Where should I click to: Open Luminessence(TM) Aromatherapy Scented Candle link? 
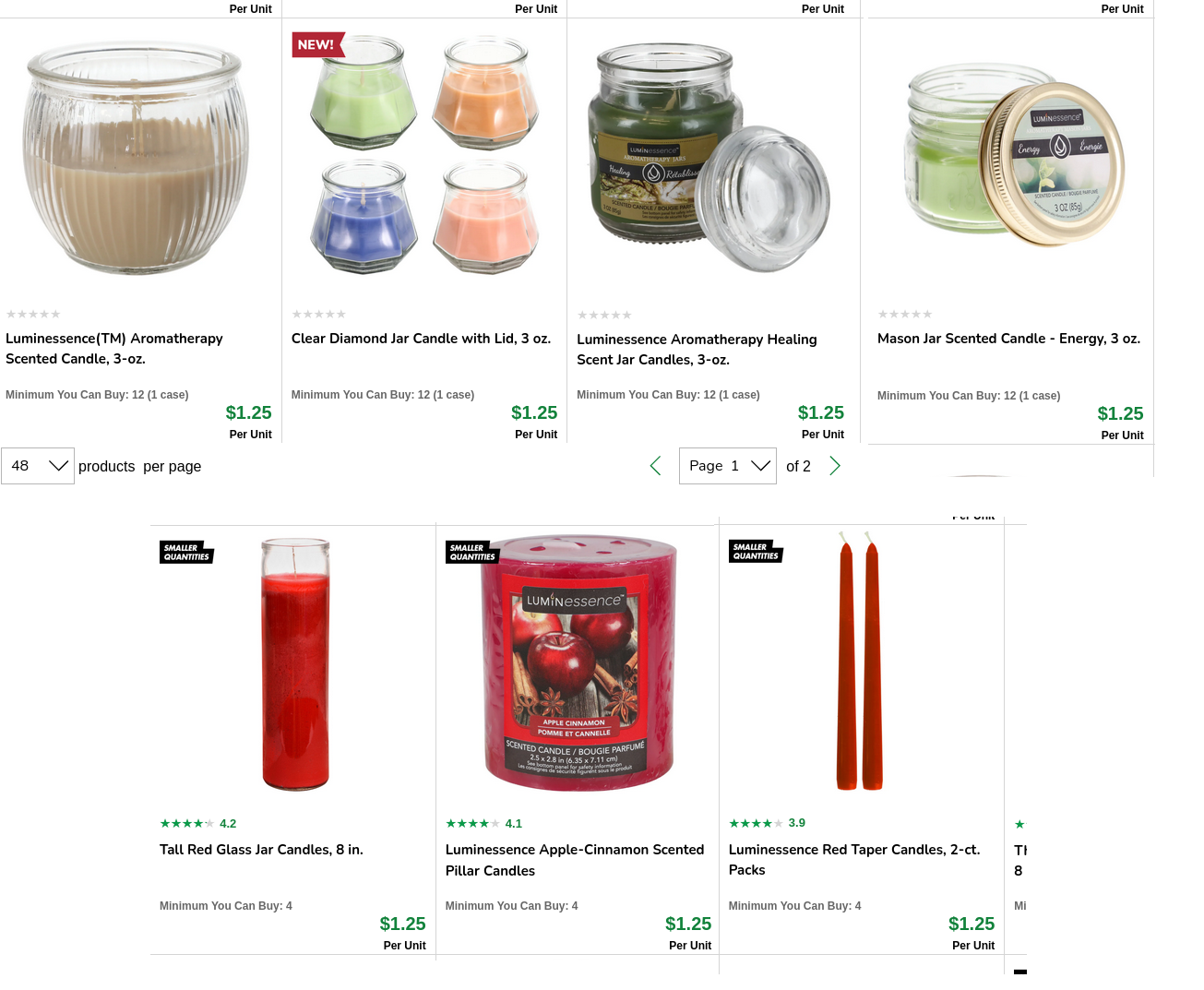tap(114, 349)
